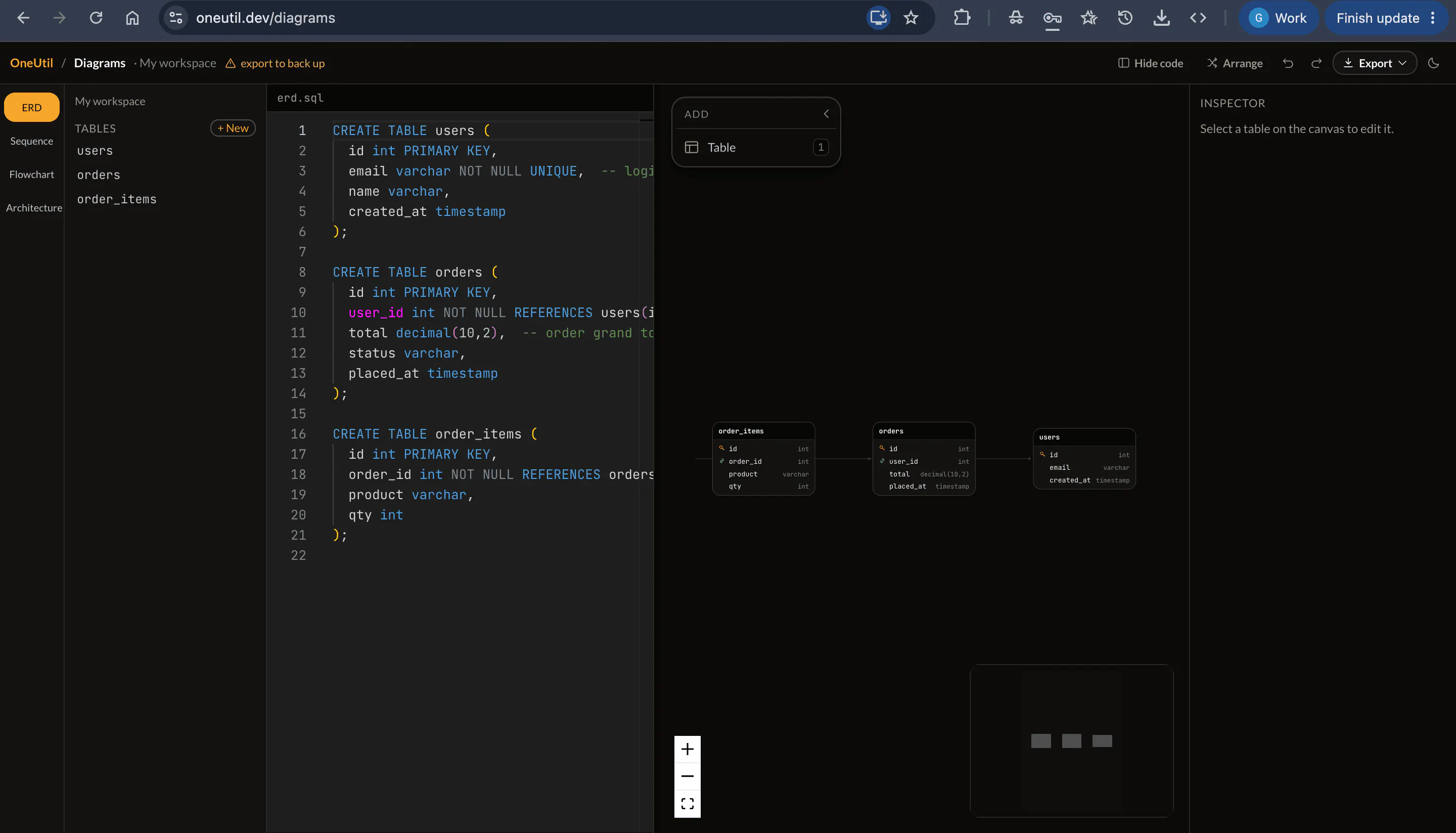Select order_items in the tables list

pyautogui.click(x=117, y=199)
